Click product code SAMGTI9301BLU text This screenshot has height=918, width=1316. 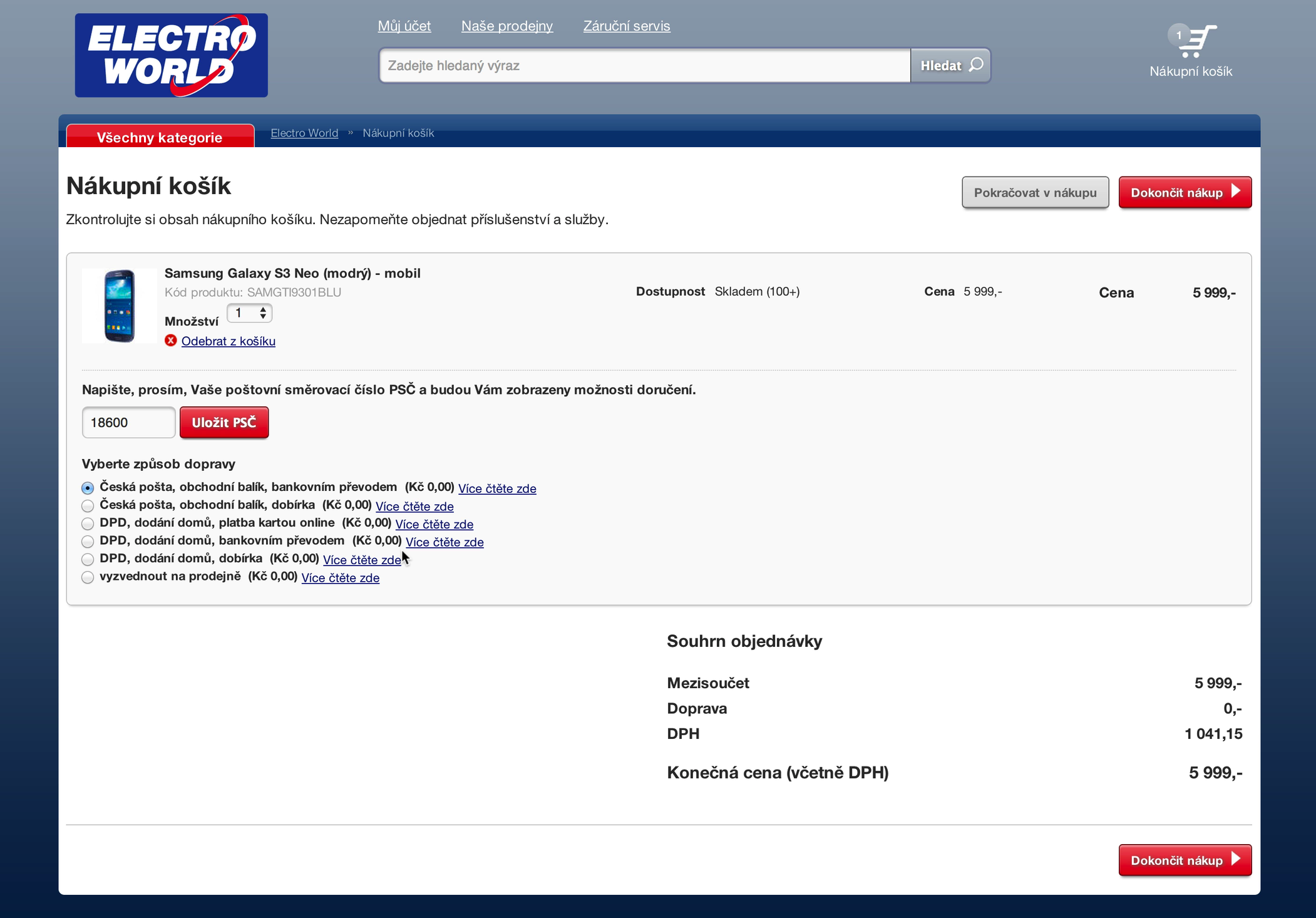tap(294, 292)
